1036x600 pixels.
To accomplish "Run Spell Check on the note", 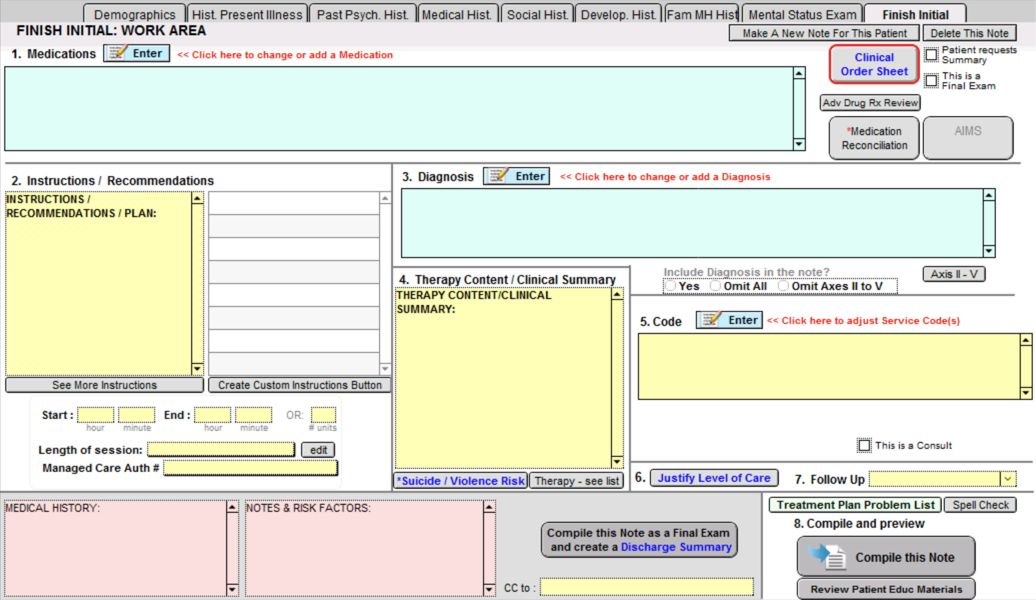I will point(980,505).
